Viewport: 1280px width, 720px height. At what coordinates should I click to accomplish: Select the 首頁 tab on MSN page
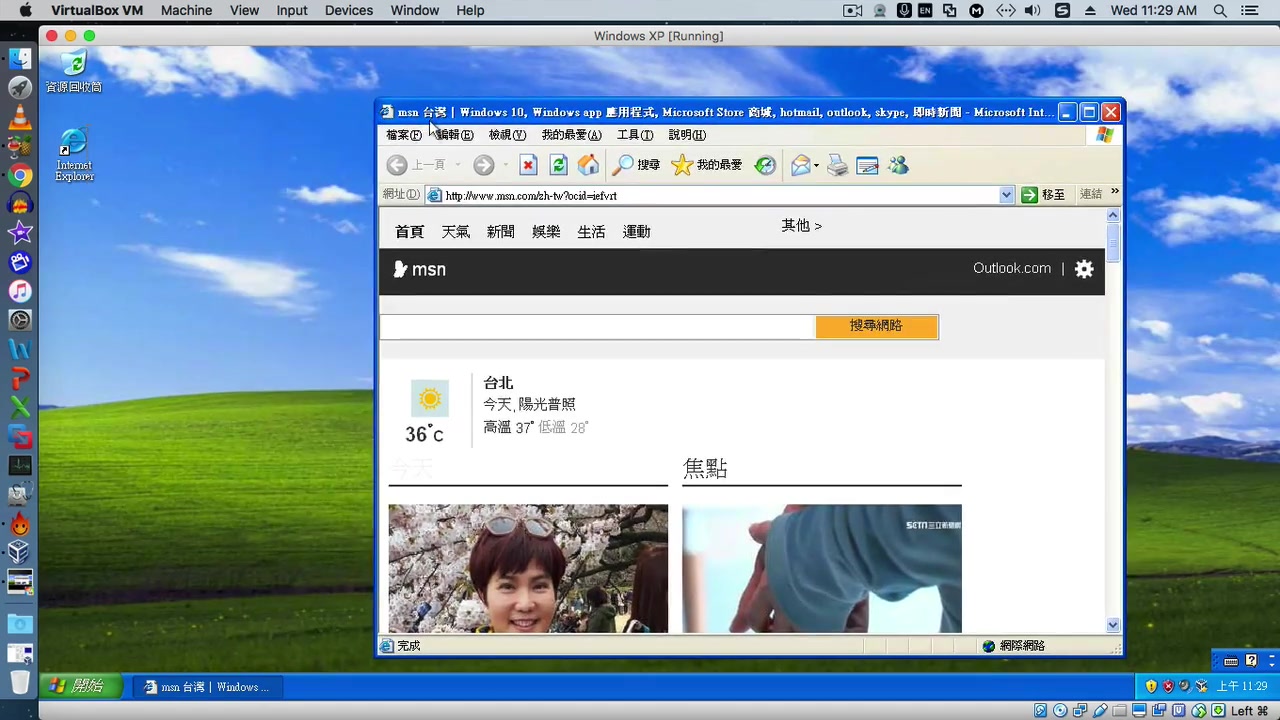(x=409, y=232)
